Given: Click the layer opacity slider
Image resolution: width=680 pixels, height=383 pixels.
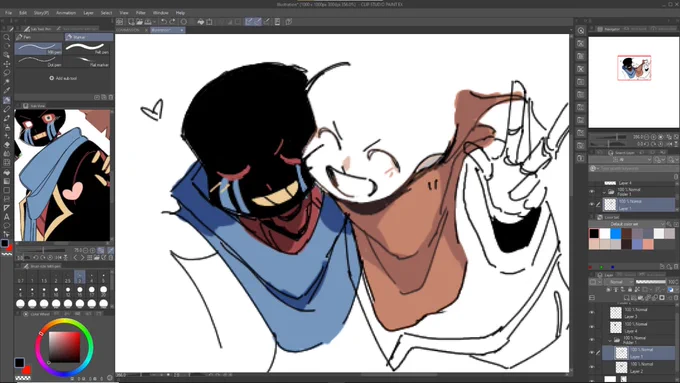Looking at the screenshot, I should tap(651, 282).
